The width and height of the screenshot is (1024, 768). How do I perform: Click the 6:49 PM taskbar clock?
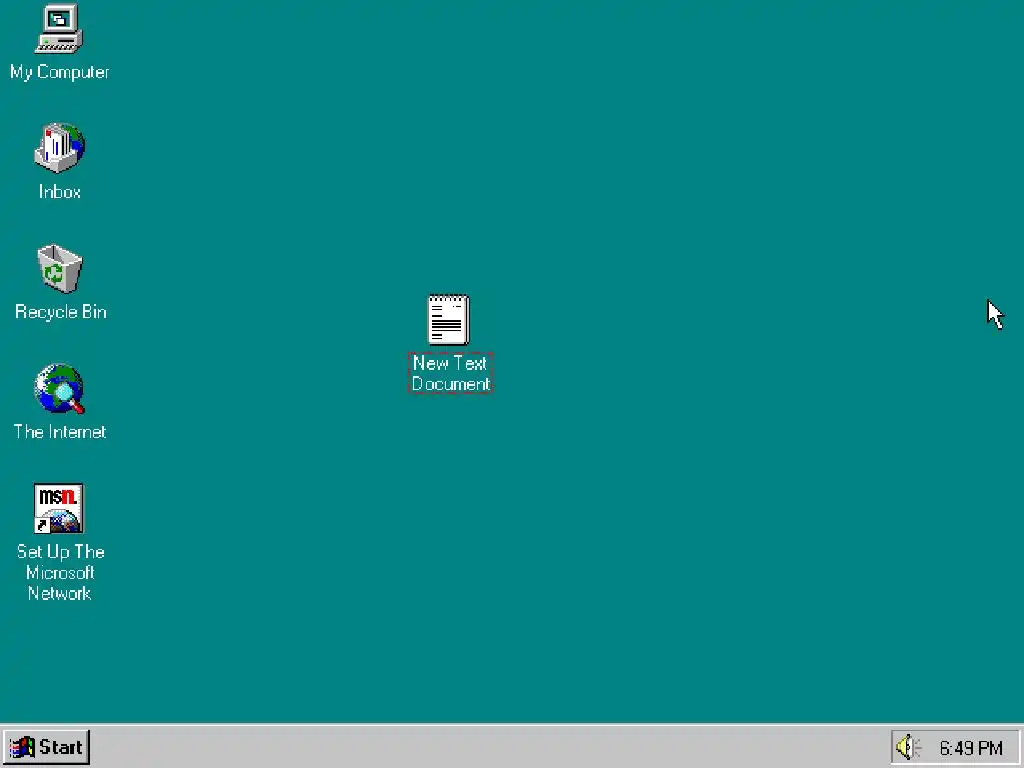pos(970,748)
